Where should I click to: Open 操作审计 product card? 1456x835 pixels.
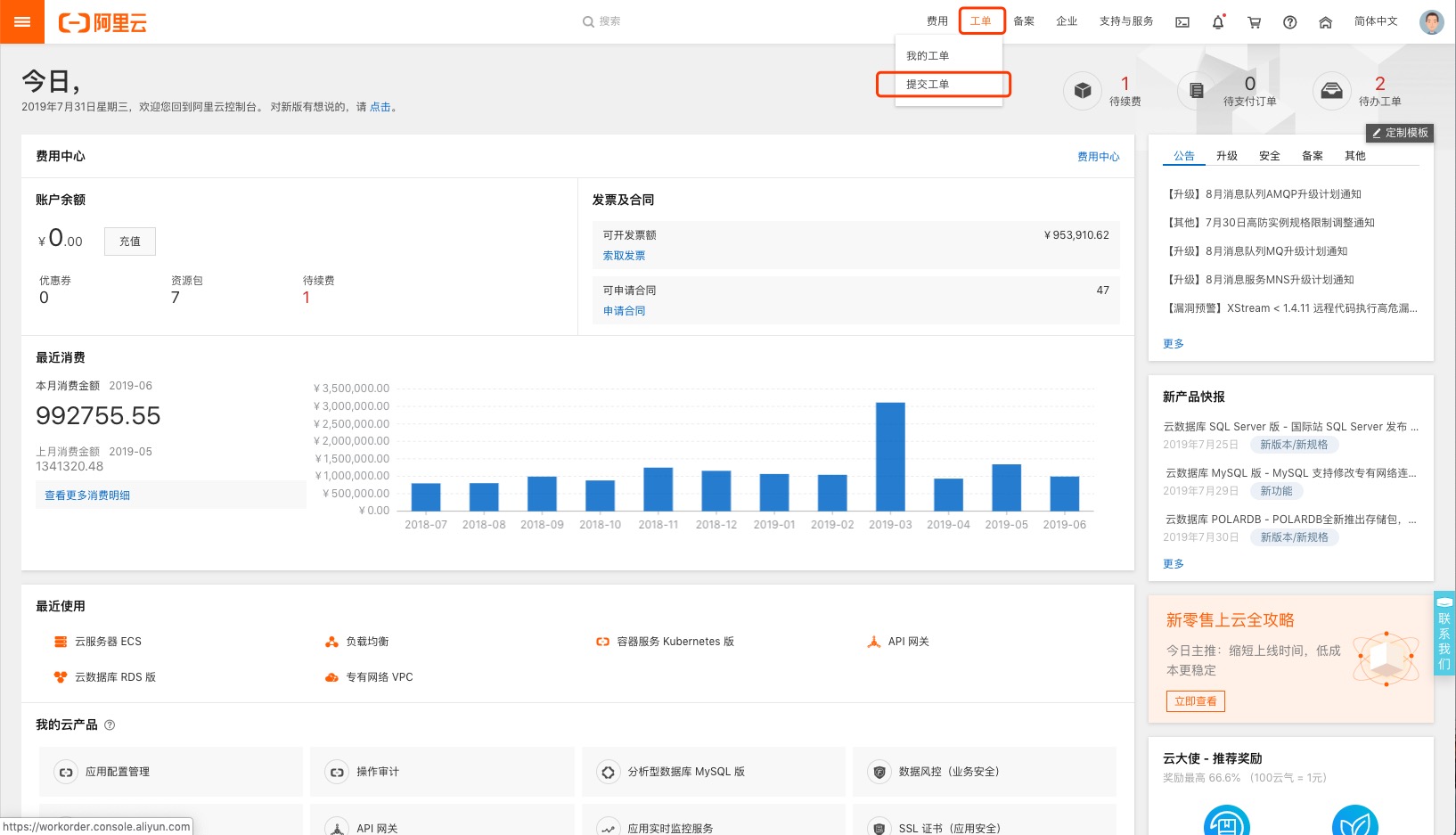pyautogui.click(x=442, y=772)
